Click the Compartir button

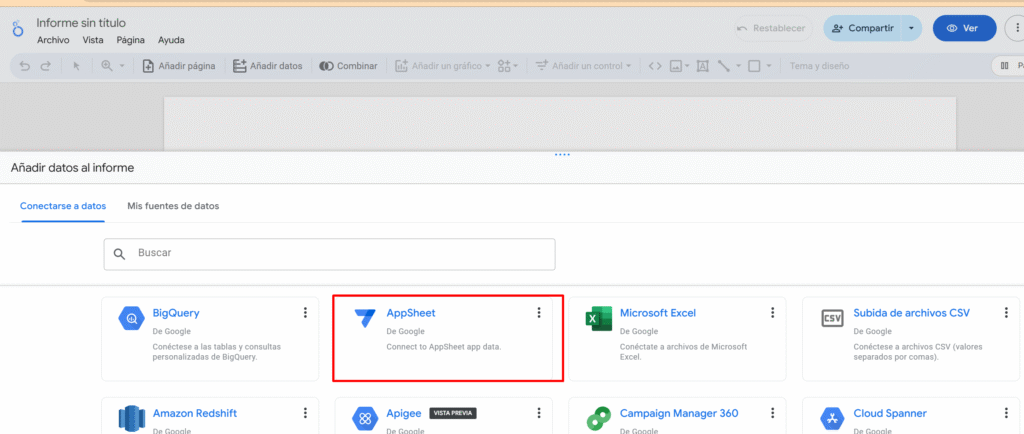pyautogui.click(x=863, y=28)
